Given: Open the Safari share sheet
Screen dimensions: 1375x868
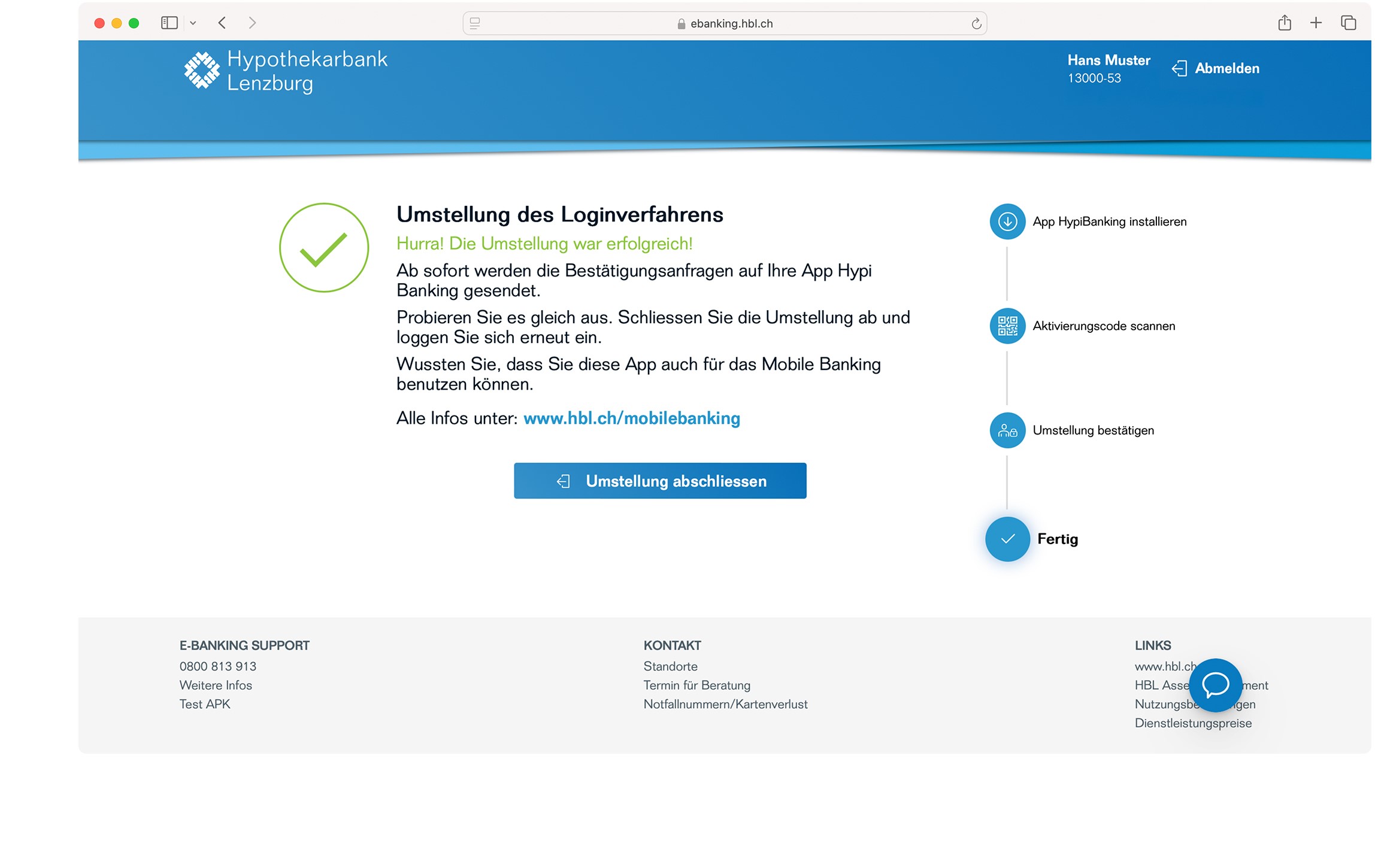Looking at the screenshot, I should click(x=1285, y=22).
